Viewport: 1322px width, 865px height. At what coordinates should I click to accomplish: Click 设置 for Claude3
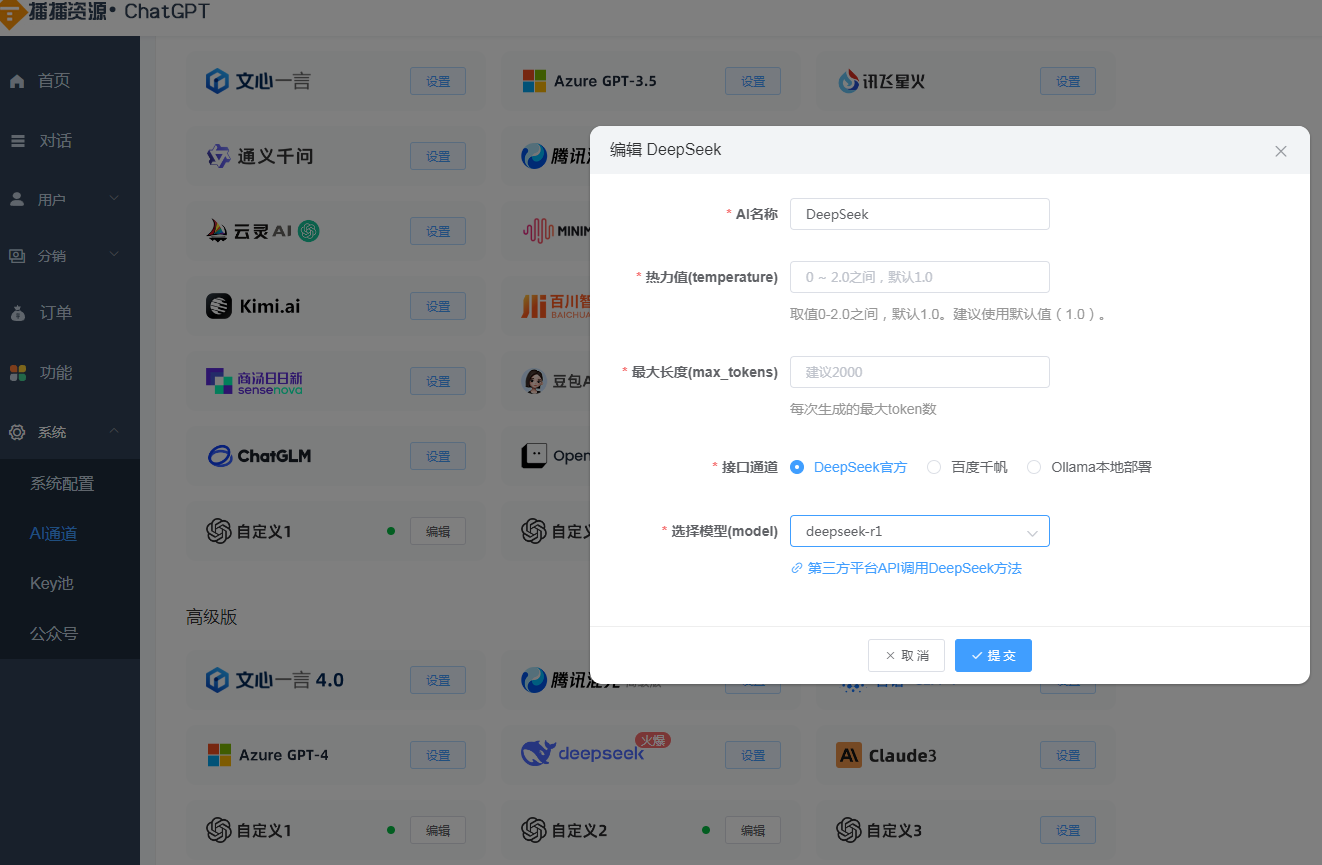pyautogui.click(x=1068, y=756)
